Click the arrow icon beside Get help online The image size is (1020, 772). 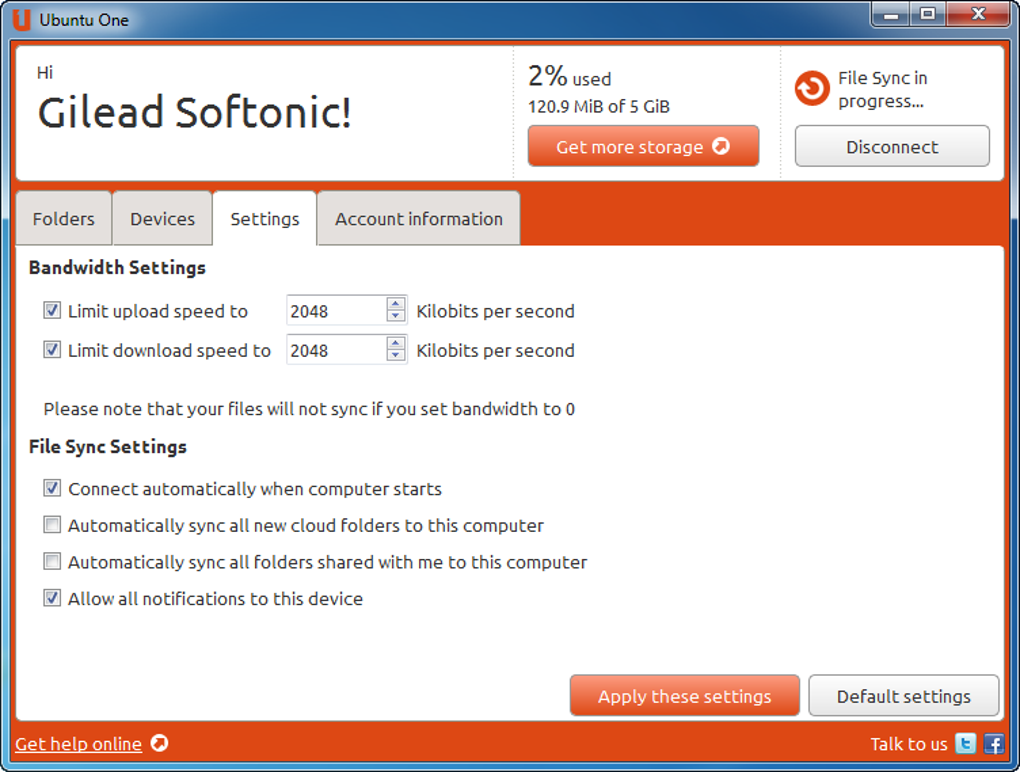(x=159, y=743)
